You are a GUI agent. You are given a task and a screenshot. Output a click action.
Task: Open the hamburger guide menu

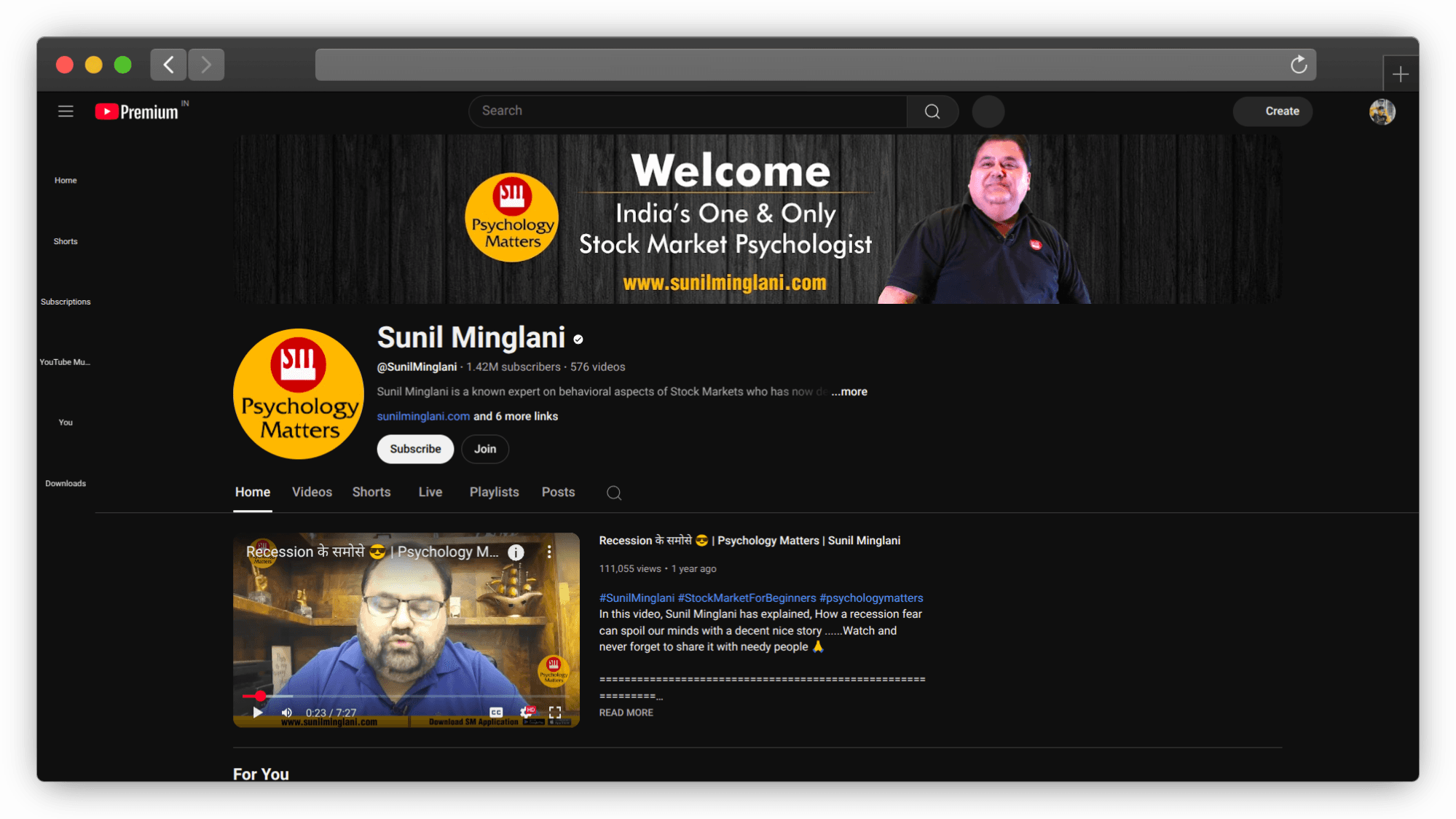click(66, 111)
